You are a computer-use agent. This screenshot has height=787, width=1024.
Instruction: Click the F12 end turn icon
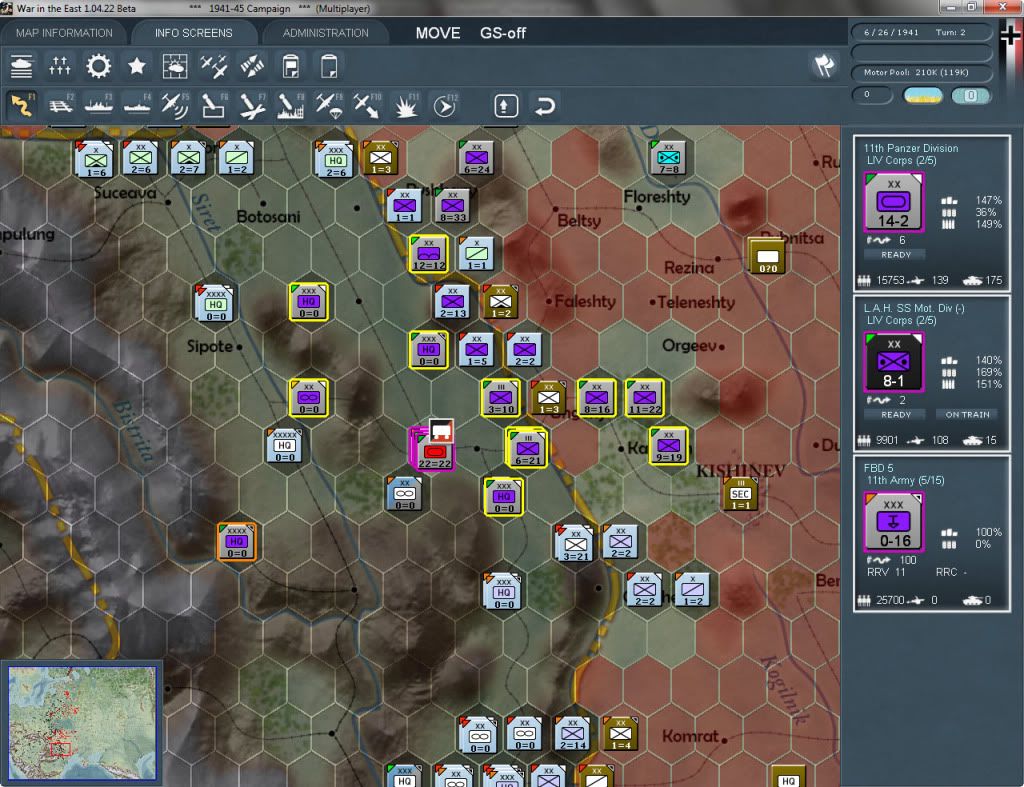pos(445,105)
